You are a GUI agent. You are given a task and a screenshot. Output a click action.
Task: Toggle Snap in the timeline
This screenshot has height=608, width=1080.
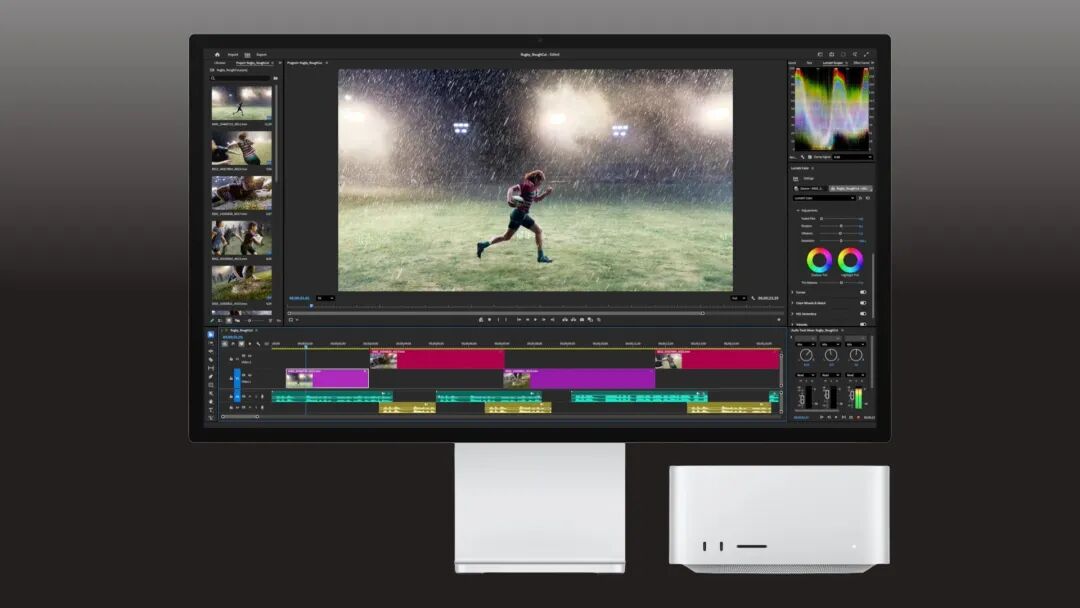click(233, 344)
